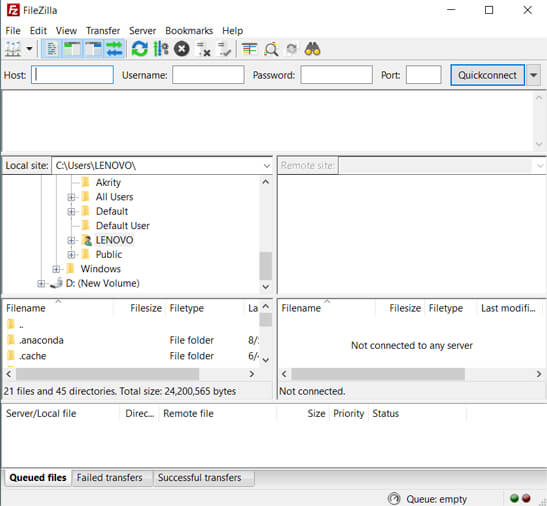Viewport: 547px width, 506px height.
Task: Open the Edit menu
Action: click(x=38, y=31)
